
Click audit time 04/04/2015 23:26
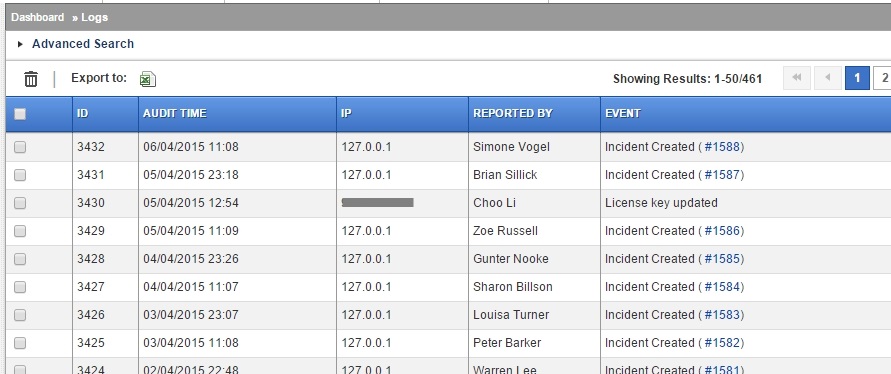tap(191, 259)
